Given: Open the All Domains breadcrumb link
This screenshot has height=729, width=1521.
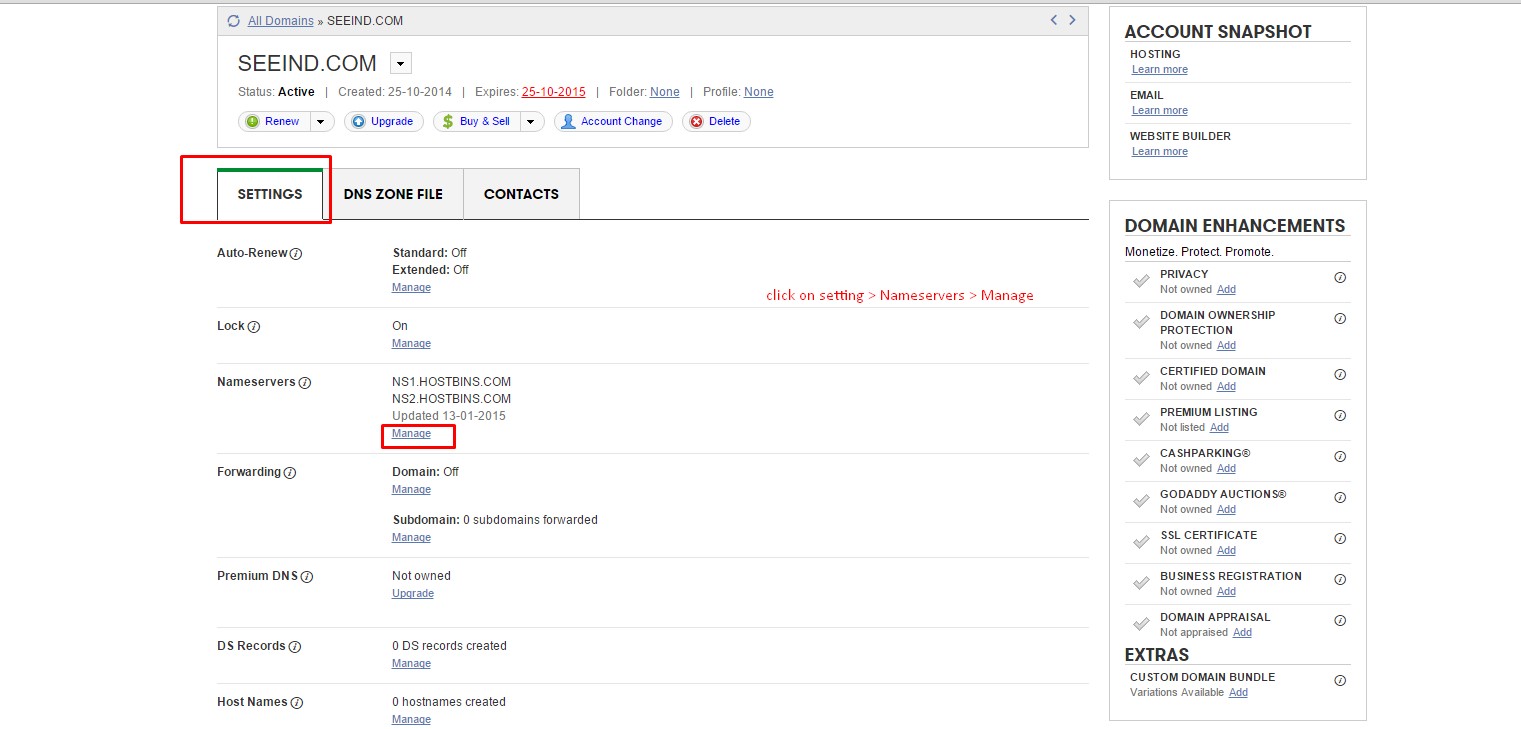Looking at the screenshot, I should pyautogui.click(x=280, y=21).
